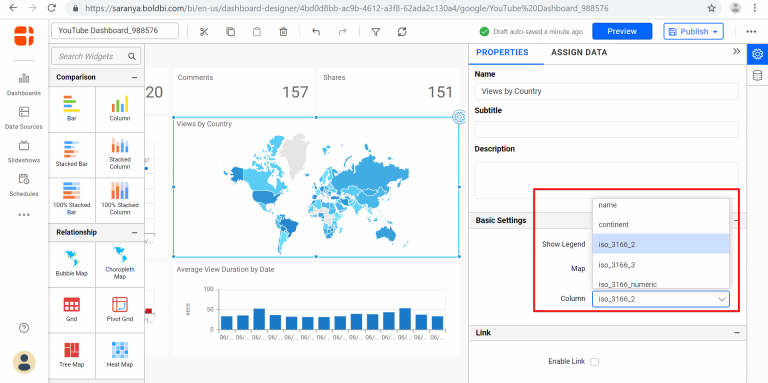
Task: Open the Column dropdown showing iso_3166_2
Action: (x=660, y=299)
